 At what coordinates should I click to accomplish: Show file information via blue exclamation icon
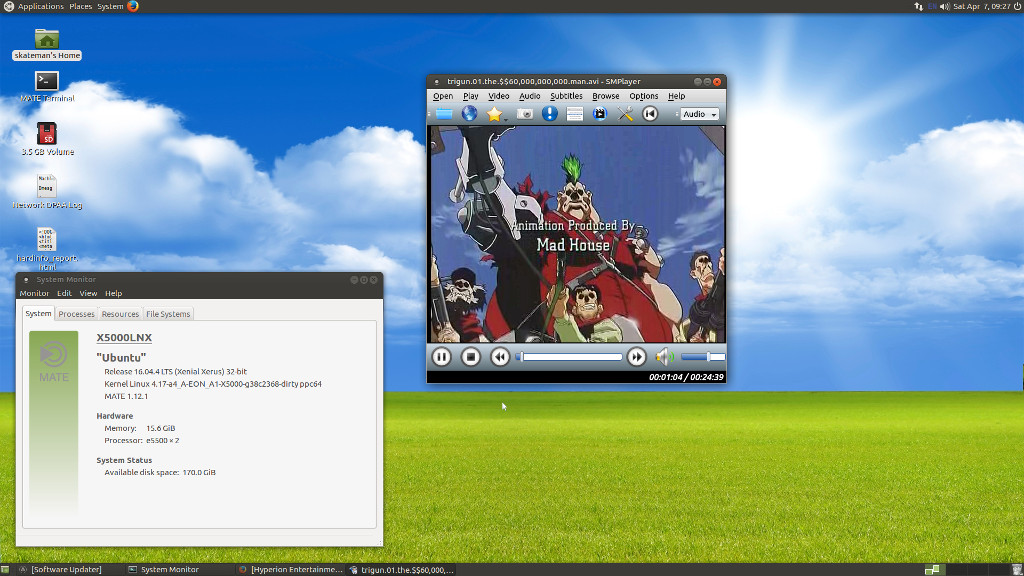pos(550,114)
